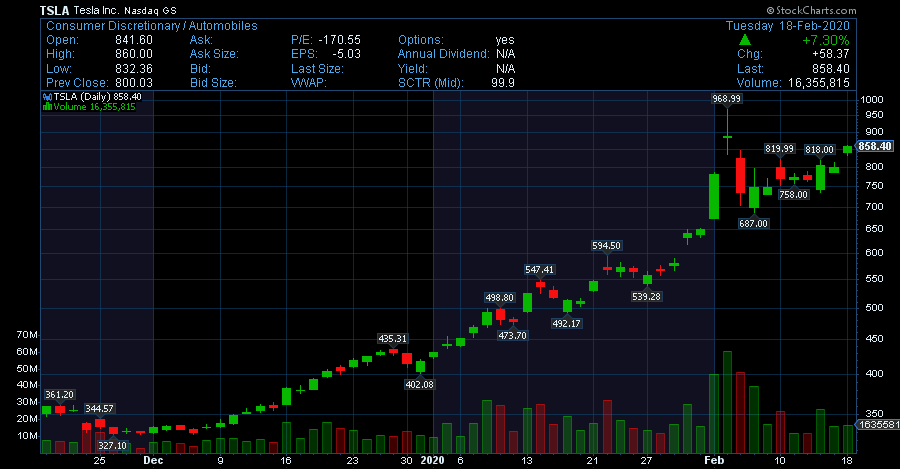
Task: Click the Last value 858.40 in header
Action: pos(831,69)
